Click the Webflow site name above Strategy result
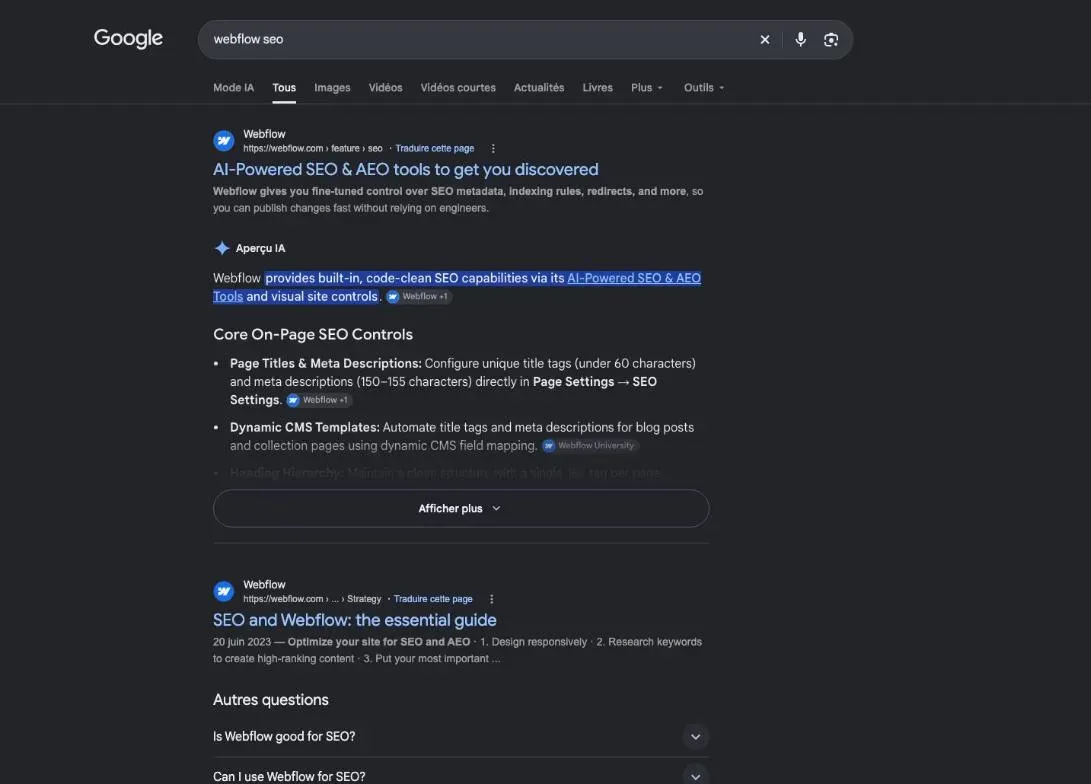This screenshot has width=1091, height=784. click(264, 584)
